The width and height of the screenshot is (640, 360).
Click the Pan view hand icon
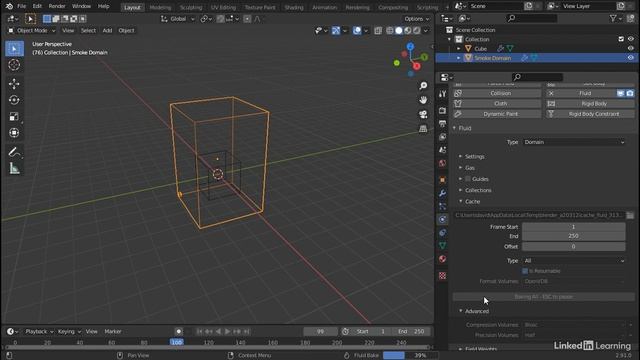tap(423, 100)
